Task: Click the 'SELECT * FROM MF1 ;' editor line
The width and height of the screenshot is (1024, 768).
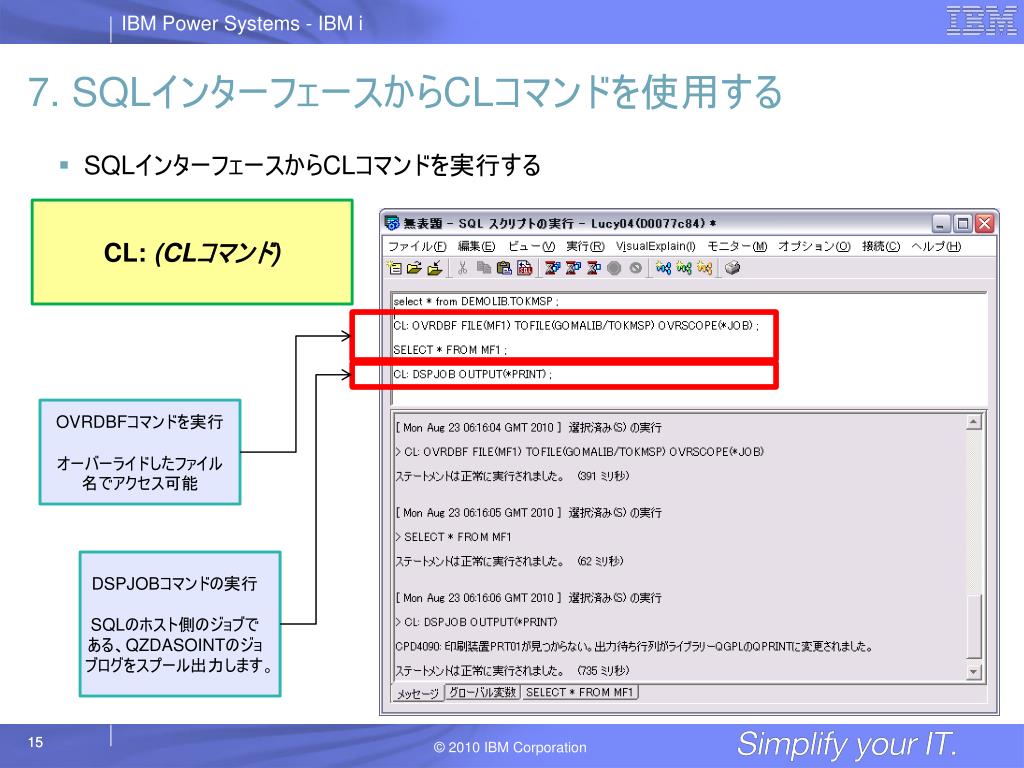Action: (x=450, y=350)
